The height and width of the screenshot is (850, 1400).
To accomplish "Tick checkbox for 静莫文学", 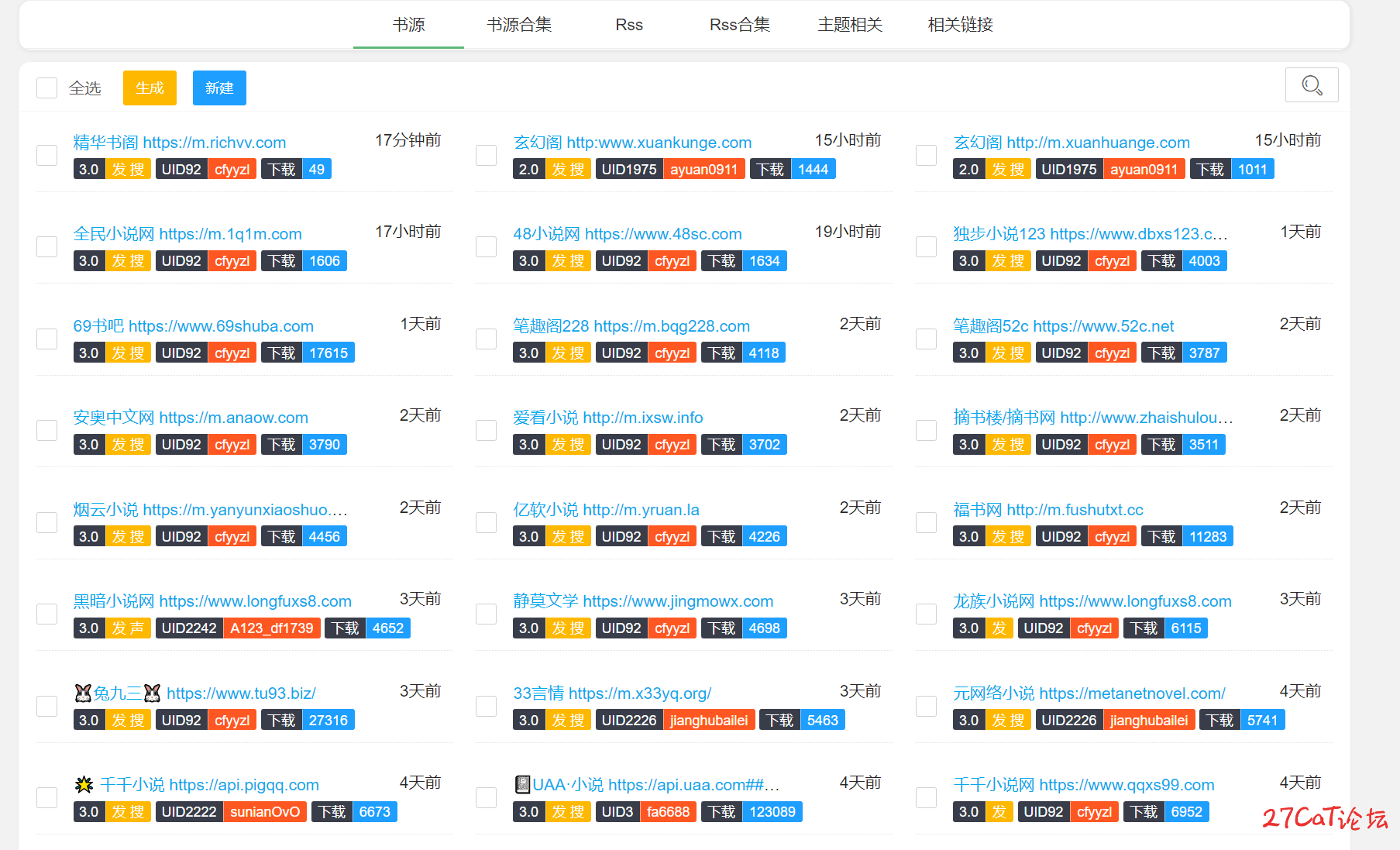I will coord(487,614).
